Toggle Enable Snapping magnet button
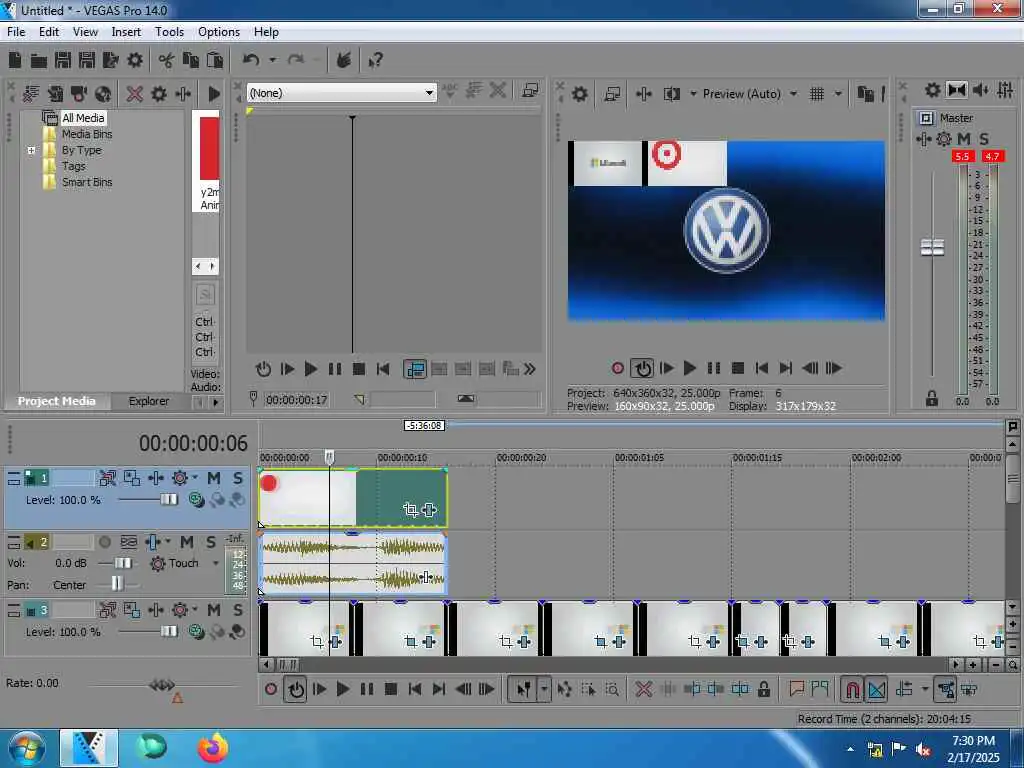 coord(852,689)
